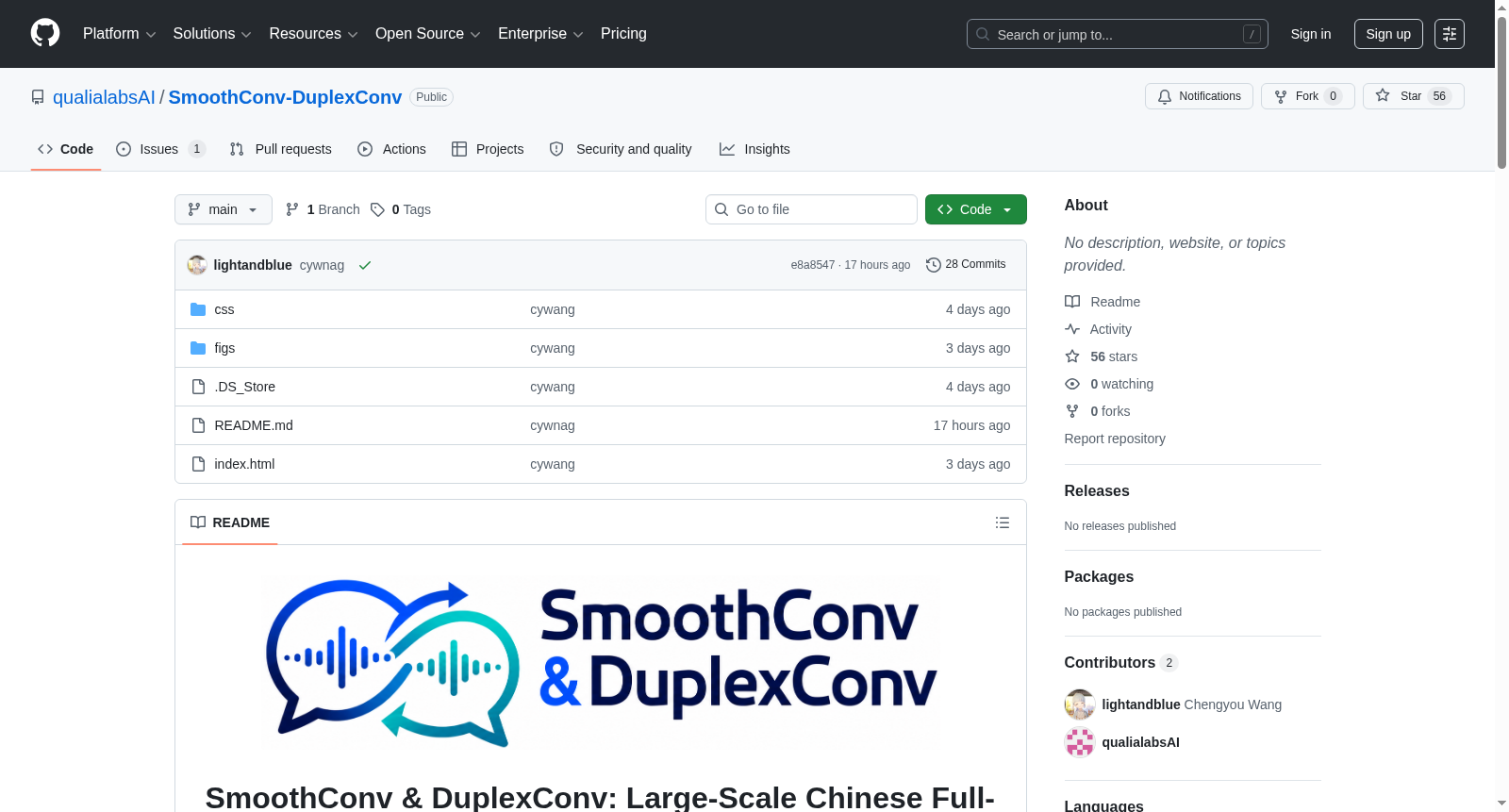Open the green Code dropdown button
The width and height of the screenshot is (1509, 812).
pyautogui.click(x=975, y=209)
